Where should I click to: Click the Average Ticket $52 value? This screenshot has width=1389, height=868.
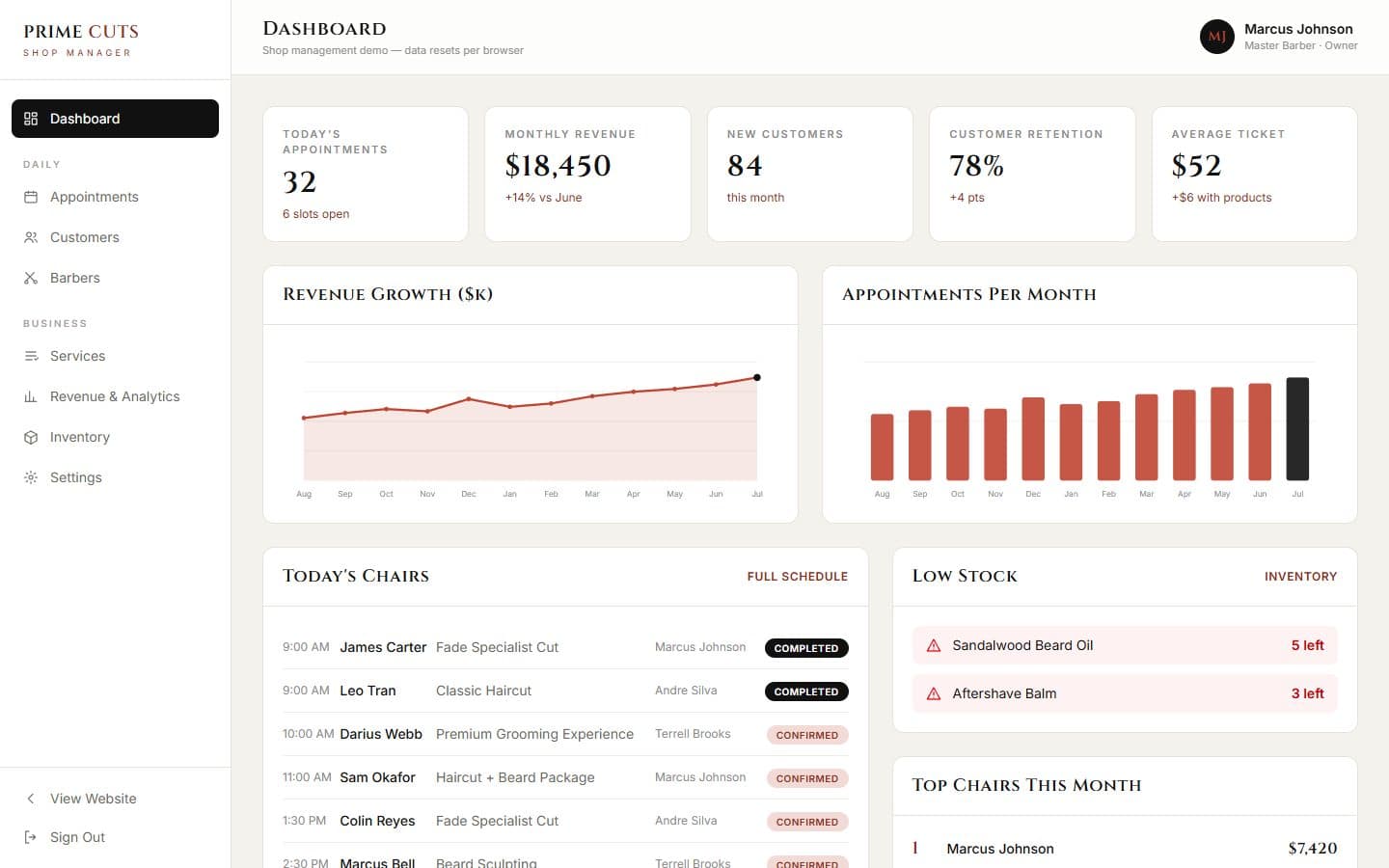pyautogui.click(x=1196, y=166)
